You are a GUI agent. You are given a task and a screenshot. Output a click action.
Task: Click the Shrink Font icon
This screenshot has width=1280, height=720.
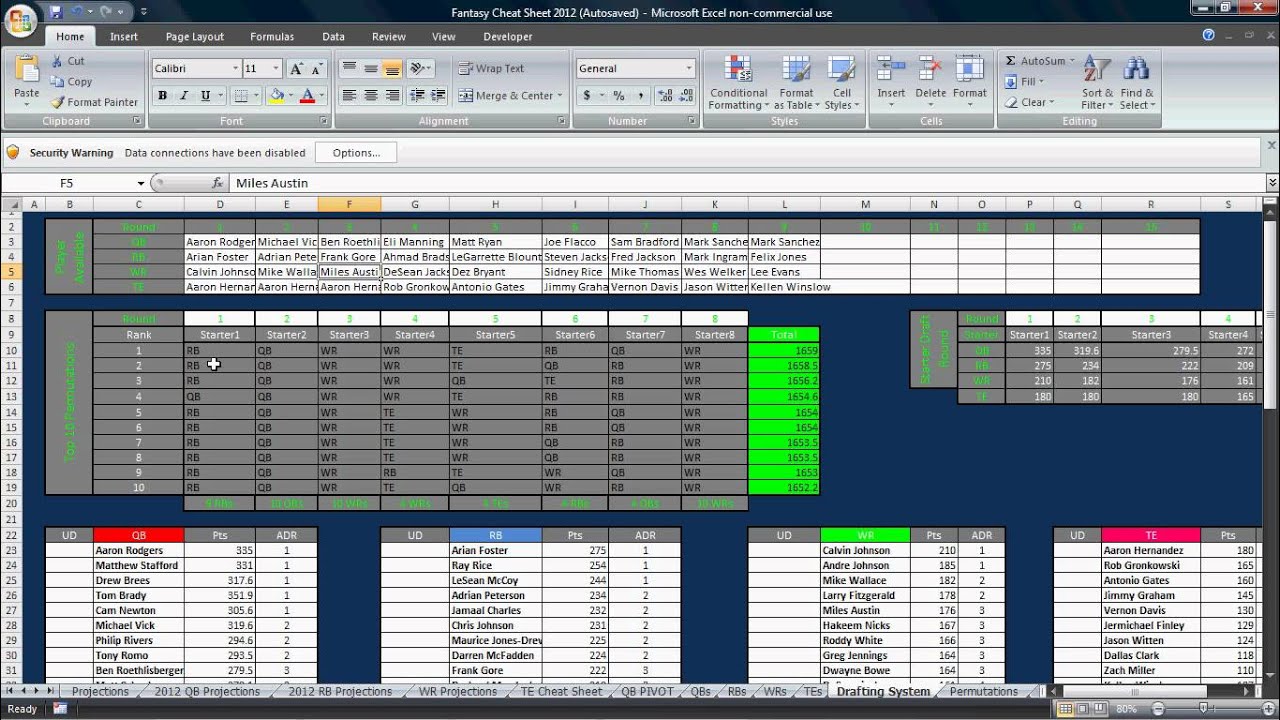point(316,69)
